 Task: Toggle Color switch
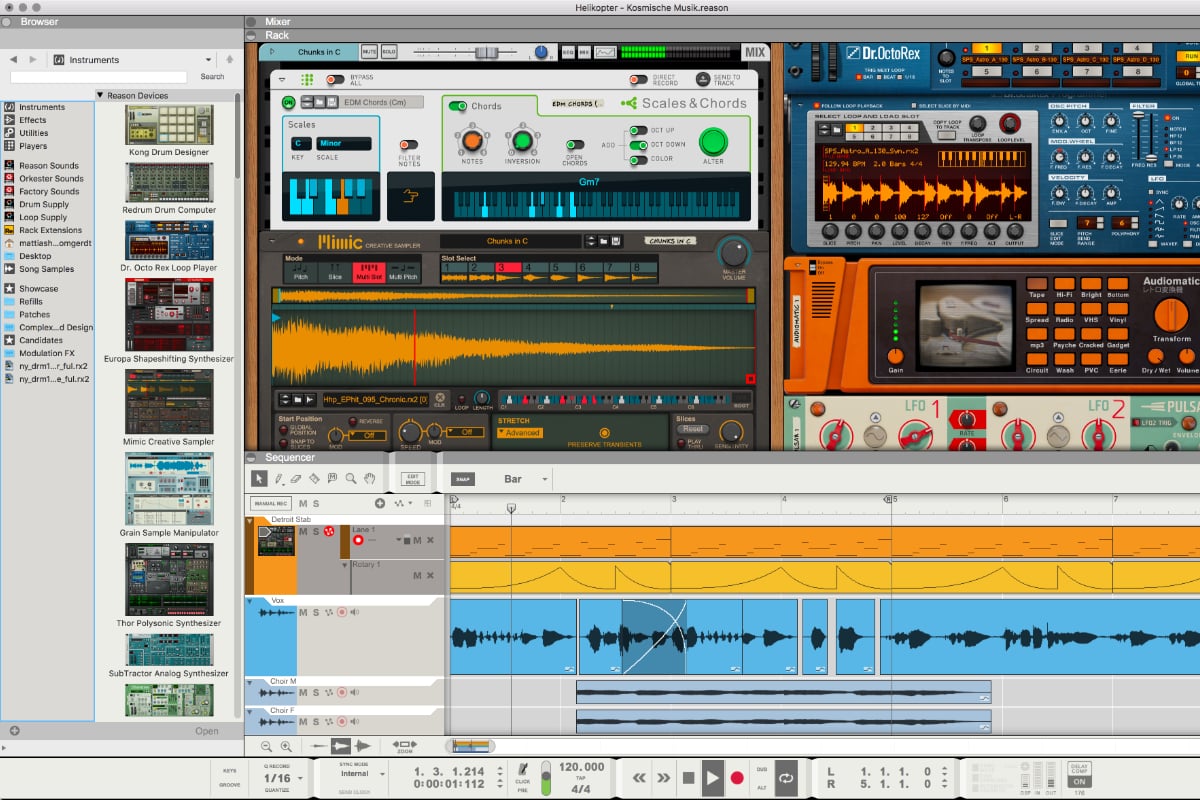637,159
